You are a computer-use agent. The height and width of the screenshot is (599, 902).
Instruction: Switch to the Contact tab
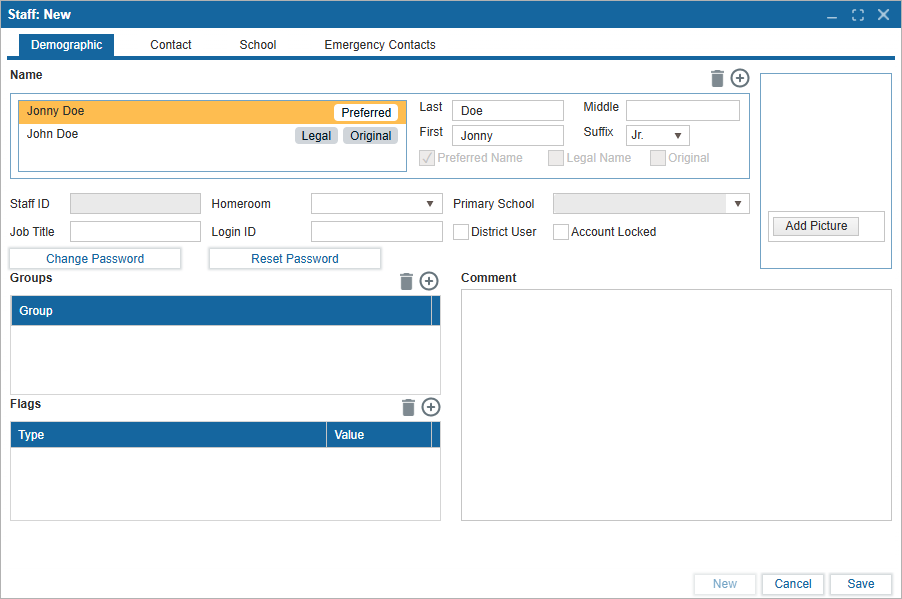pos(171,45)
